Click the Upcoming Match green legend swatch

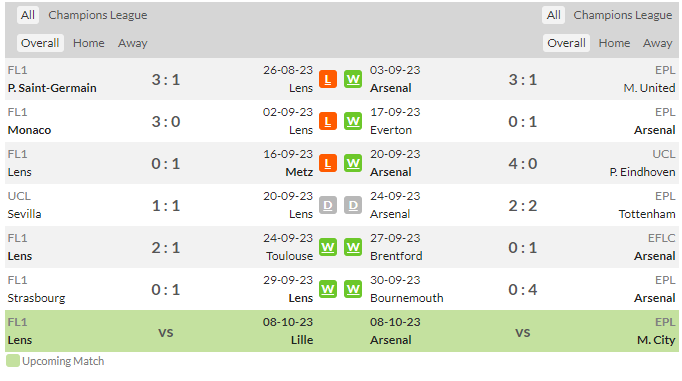tap(13, 361)
